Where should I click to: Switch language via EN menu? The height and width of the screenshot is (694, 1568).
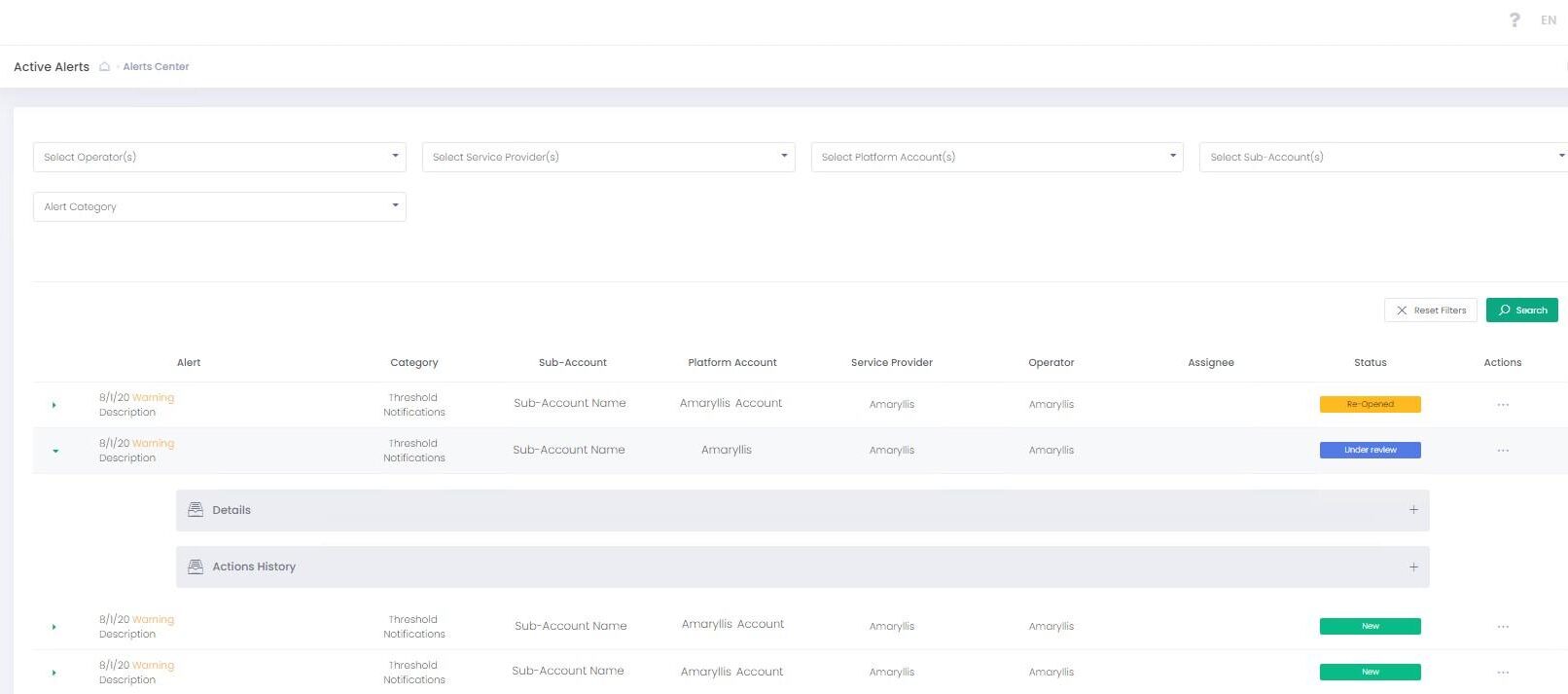pos(1549,20)
